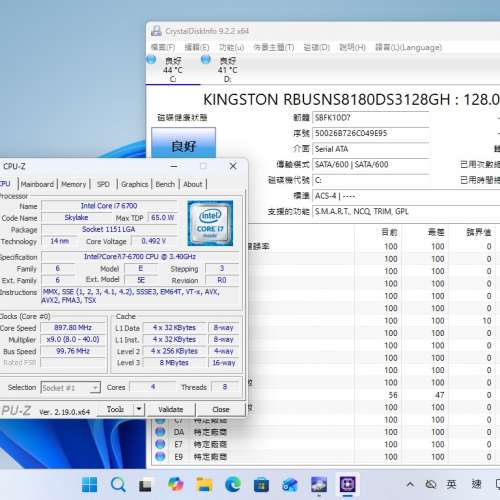Open the 說明(H) menu
500x500 pixels.
point(352,47)
